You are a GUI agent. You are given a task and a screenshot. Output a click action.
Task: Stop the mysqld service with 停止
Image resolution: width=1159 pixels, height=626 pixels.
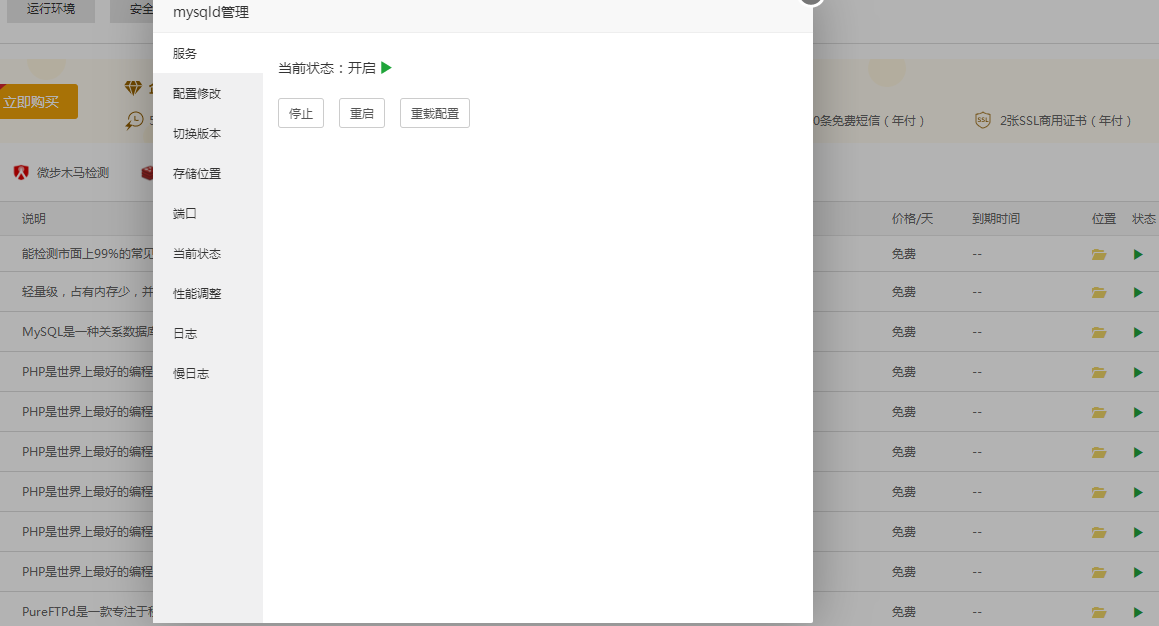pyautogui.click(x=301, y=113)
